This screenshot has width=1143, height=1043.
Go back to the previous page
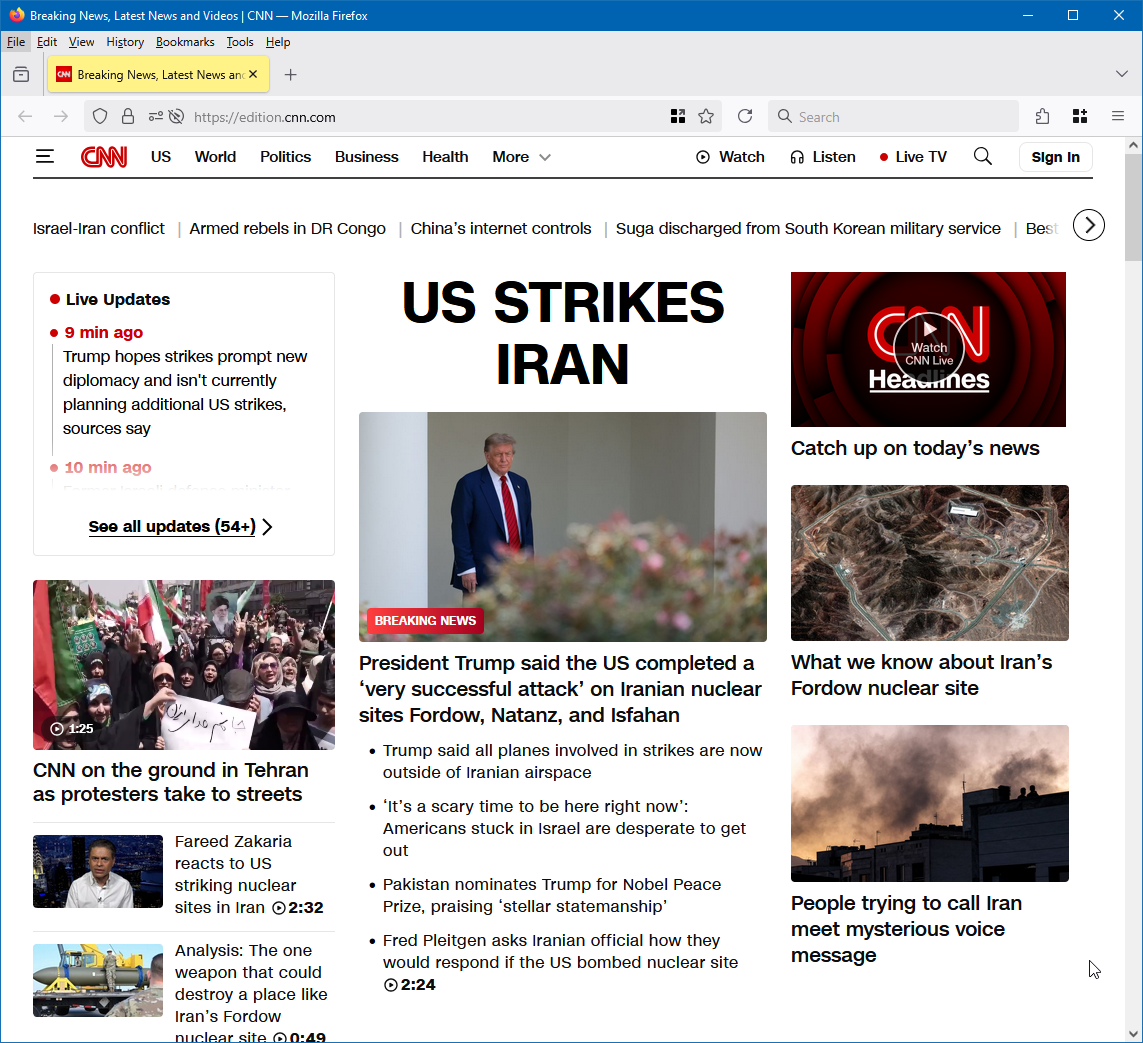pyautogui.click(x=26, y=117)
